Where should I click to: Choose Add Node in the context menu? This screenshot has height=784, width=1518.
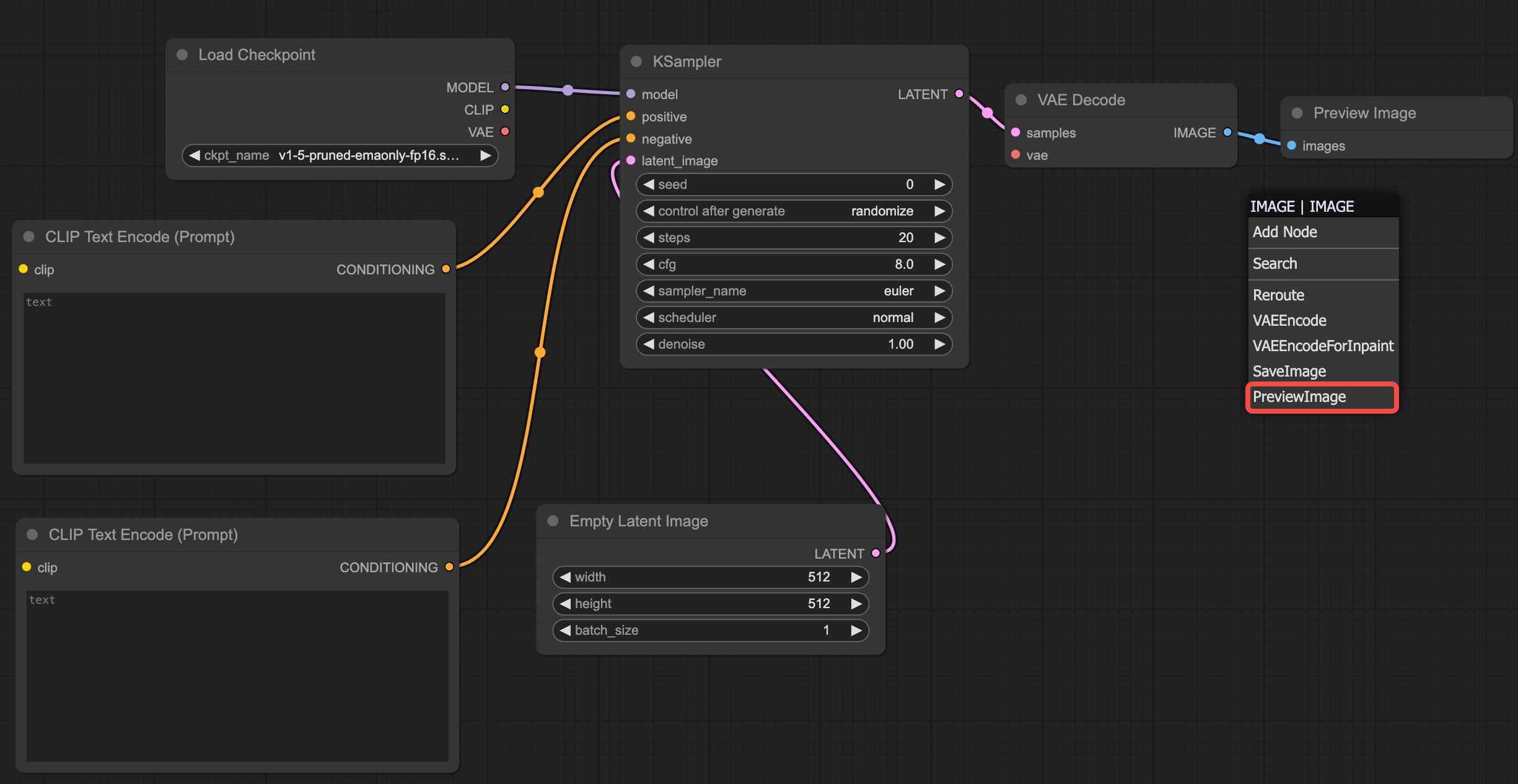(1323, 232)
